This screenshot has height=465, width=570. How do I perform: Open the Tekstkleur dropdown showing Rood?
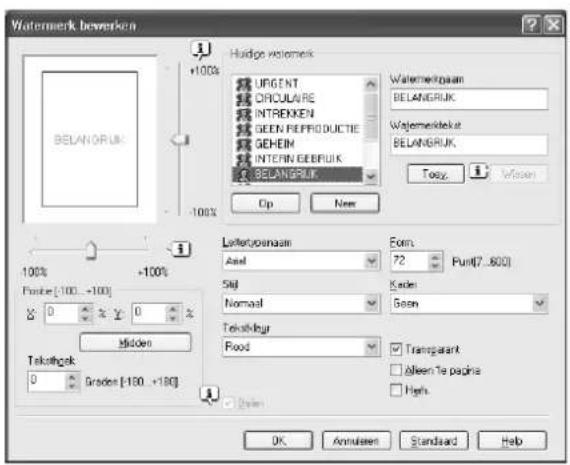point(372,346)
